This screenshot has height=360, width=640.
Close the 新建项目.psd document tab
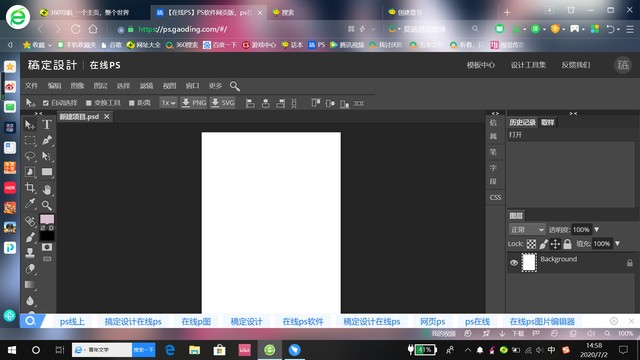(x=107, y=117)
